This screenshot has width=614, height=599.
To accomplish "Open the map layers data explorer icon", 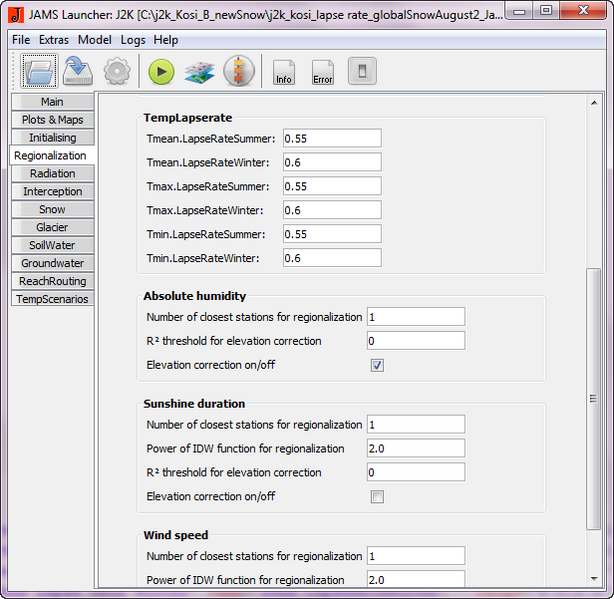I will pos(199,72).
